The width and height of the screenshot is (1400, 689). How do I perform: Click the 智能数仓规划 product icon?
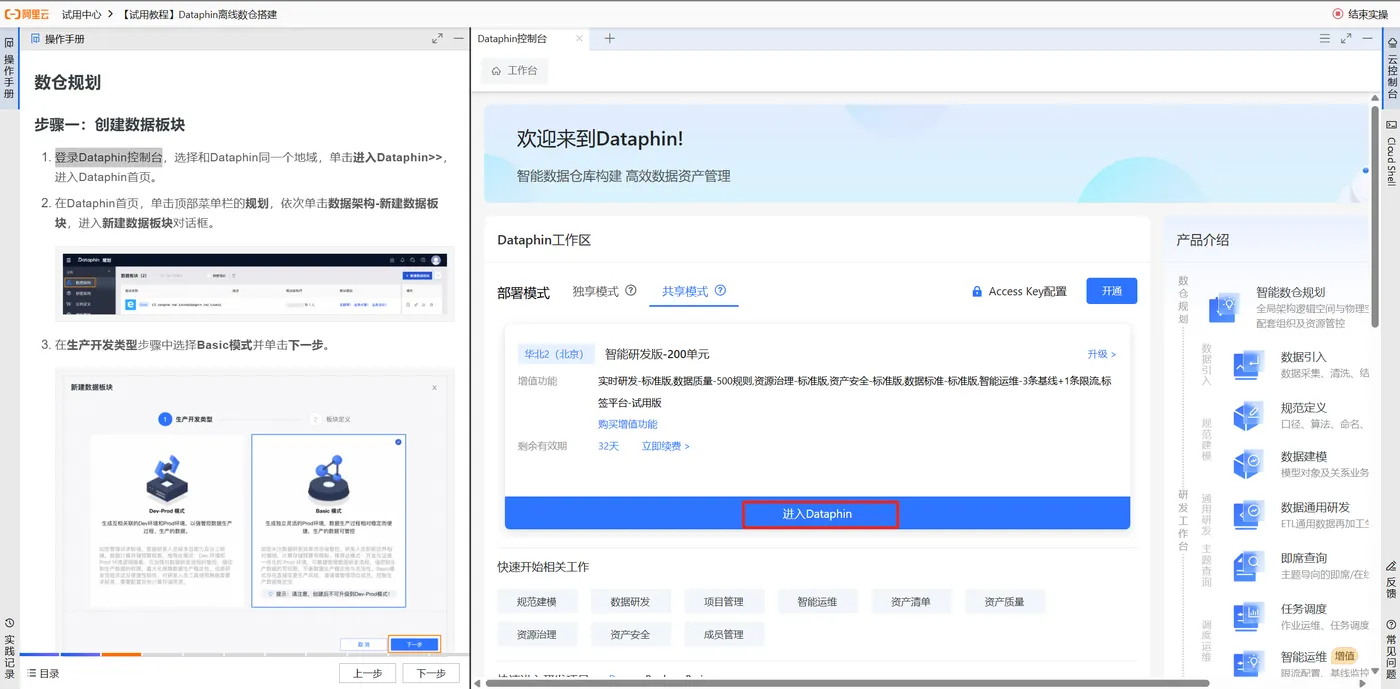(1225, 307)
